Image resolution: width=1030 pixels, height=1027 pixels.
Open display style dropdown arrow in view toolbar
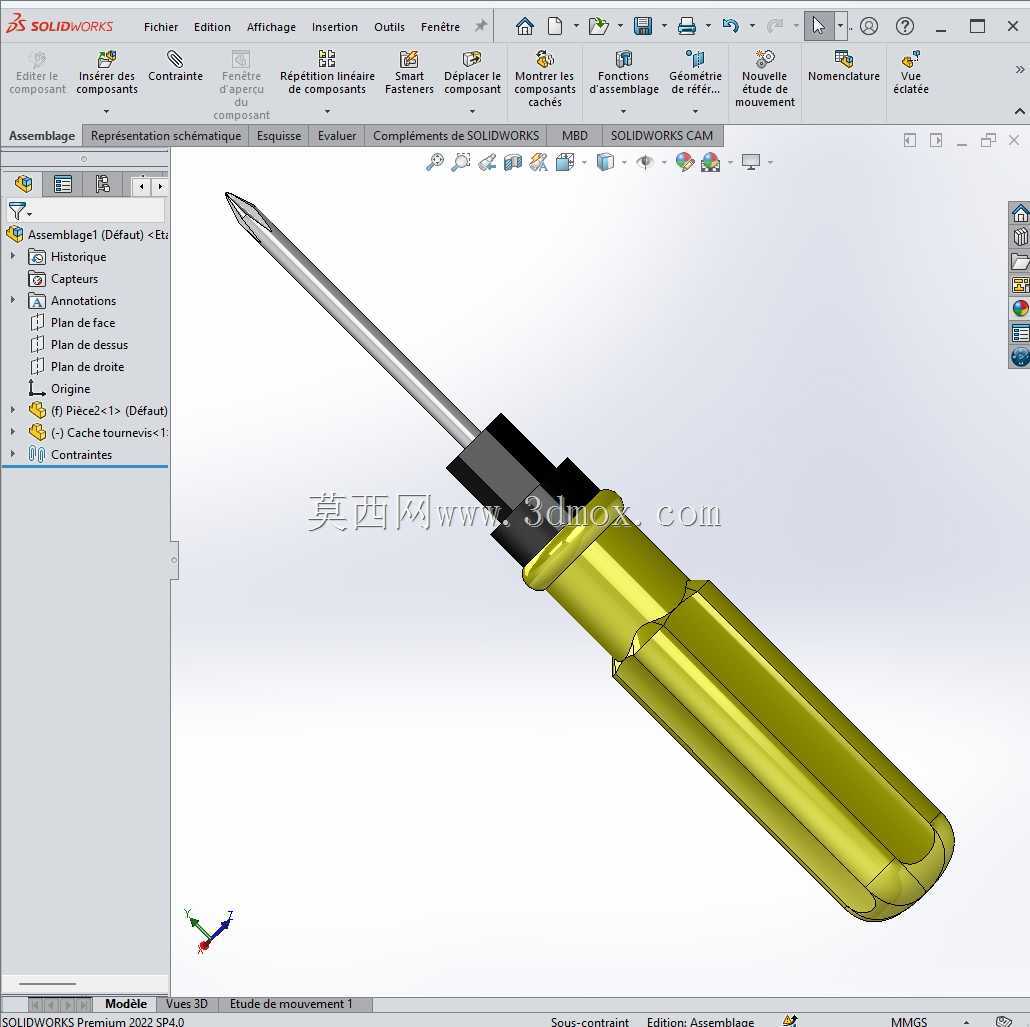[x=623, y=162]
